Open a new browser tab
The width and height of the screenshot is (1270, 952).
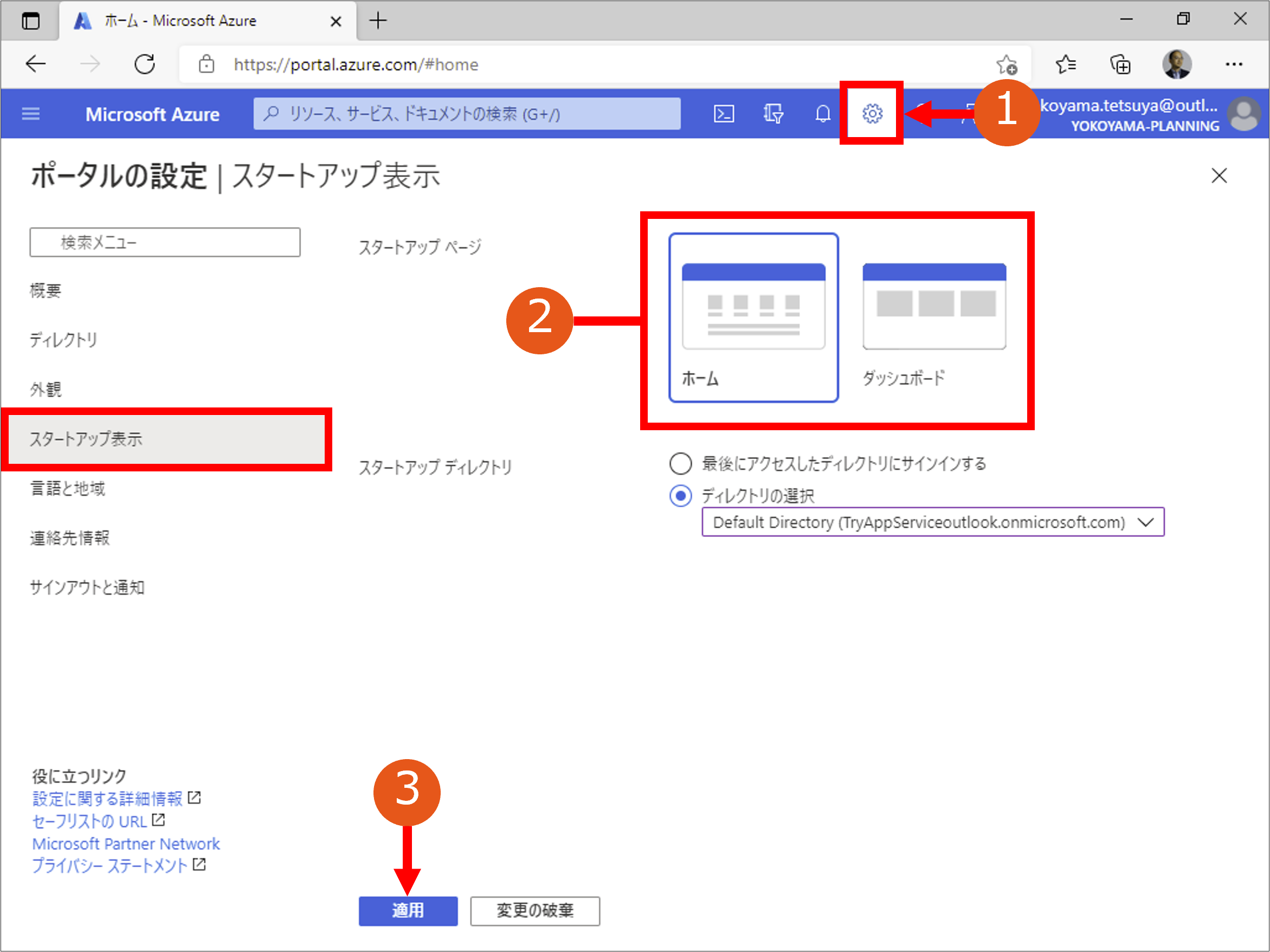(x=378, y=21)
